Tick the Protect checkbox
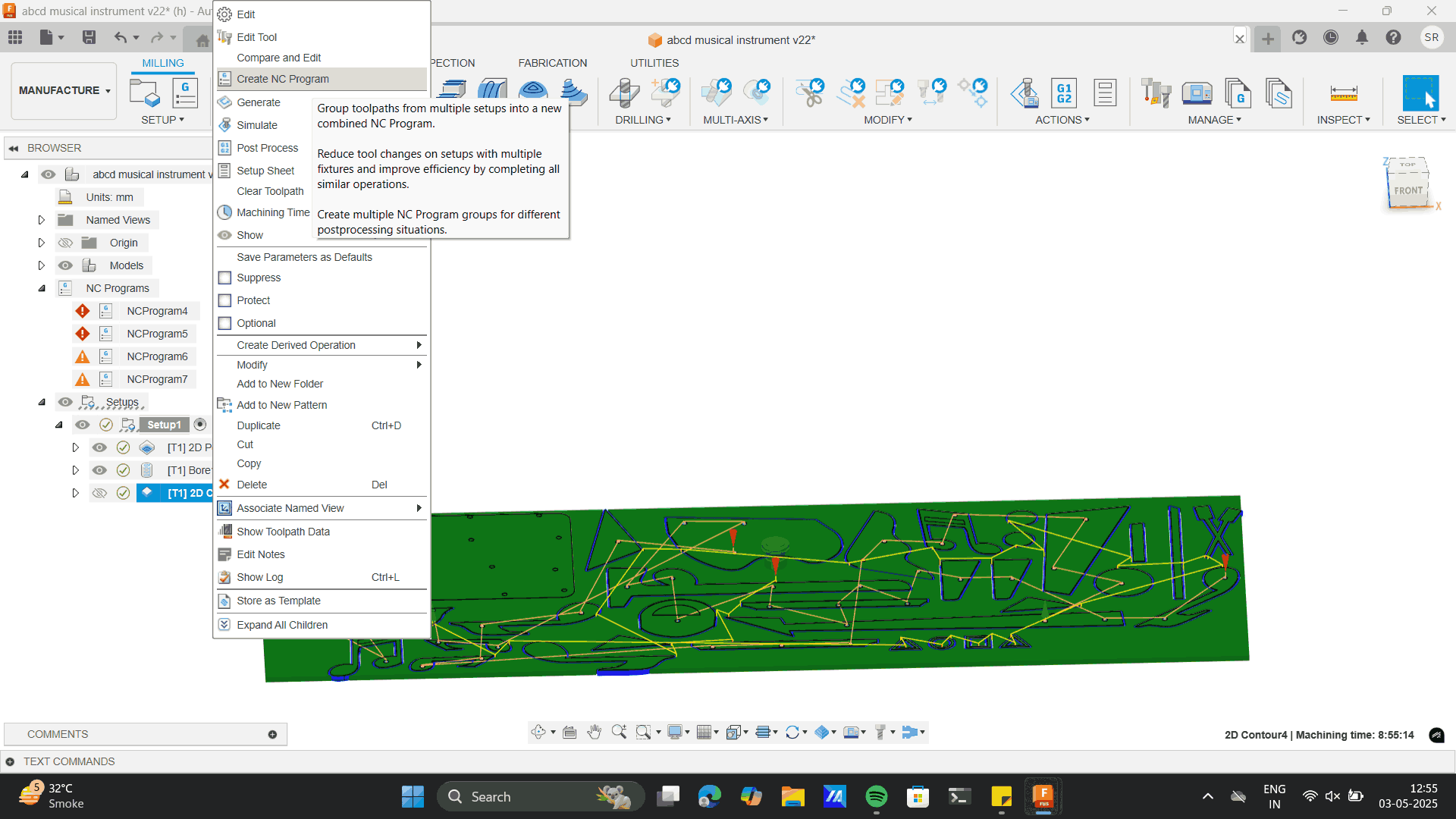This screenshot has width=1456, height=819. click(x=224, y=300)
